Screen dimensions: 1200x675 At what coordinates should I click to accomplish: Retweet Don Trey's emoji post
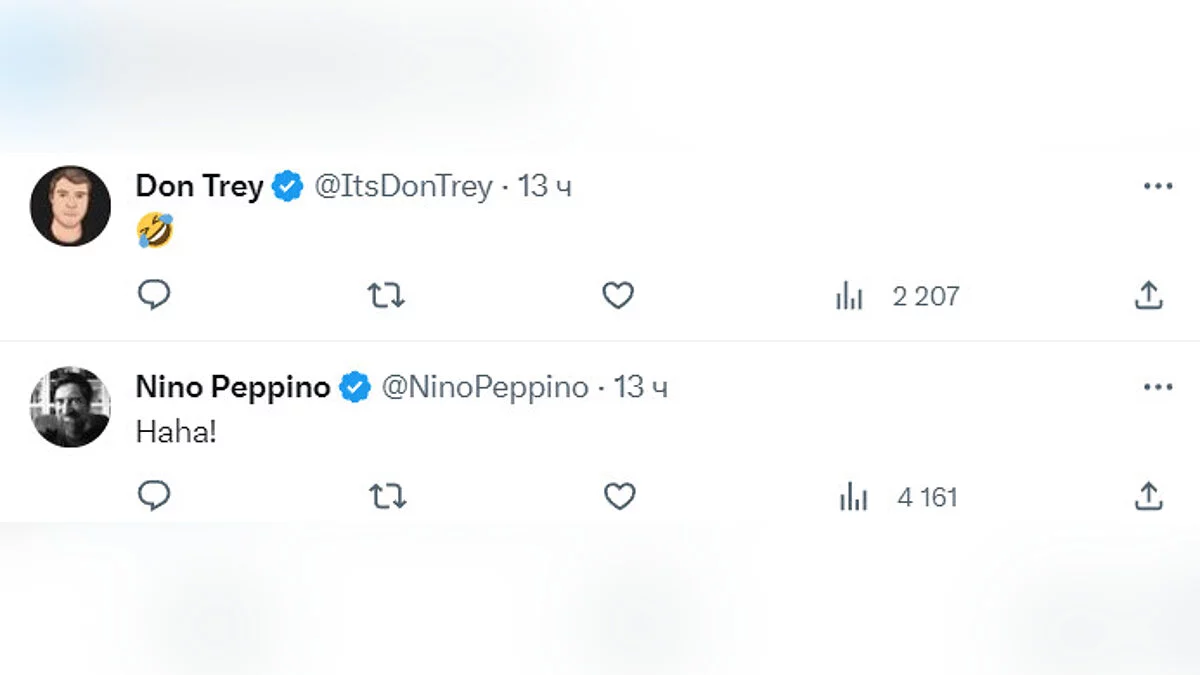pyautogui.click(x=386, y=295)
